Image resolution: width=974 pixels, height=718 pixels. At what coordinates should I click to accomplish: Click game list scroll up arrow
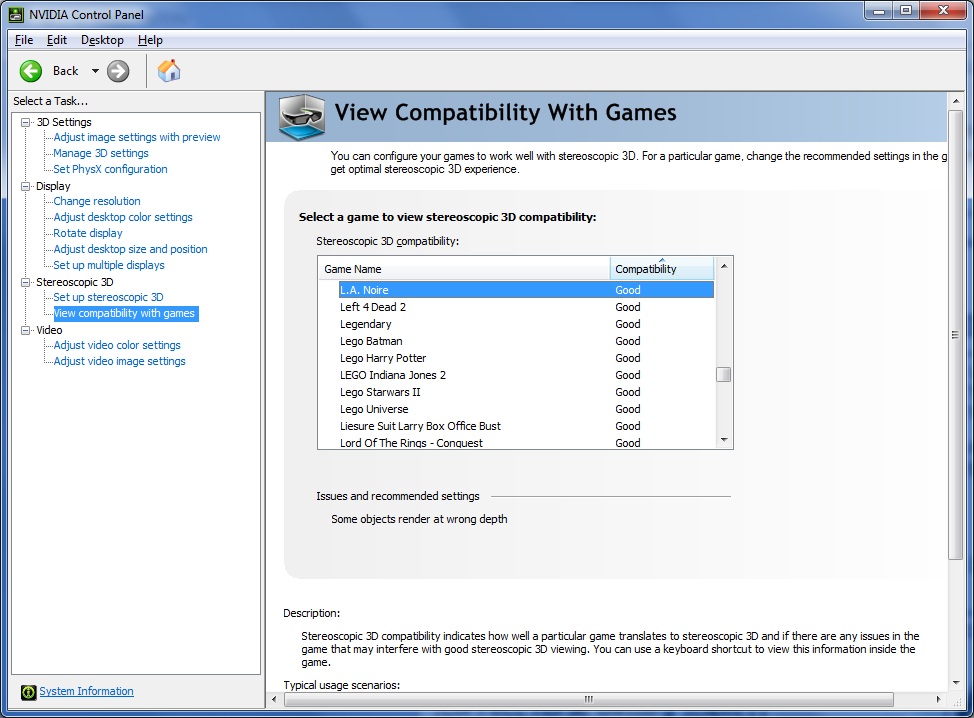pos(723,266)
